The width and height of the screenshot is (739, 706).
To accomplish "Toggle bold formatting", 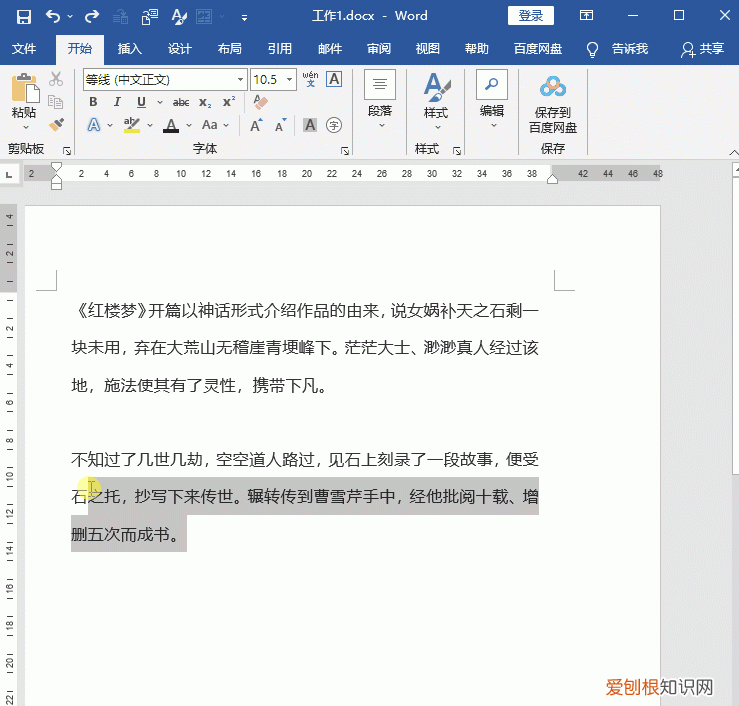I will (93, 102).
